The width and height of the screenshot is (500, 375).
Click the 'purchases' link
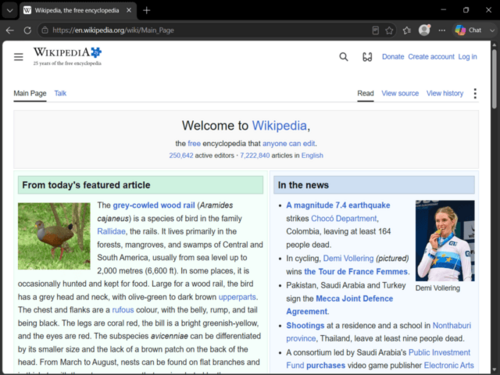[326, 365]
